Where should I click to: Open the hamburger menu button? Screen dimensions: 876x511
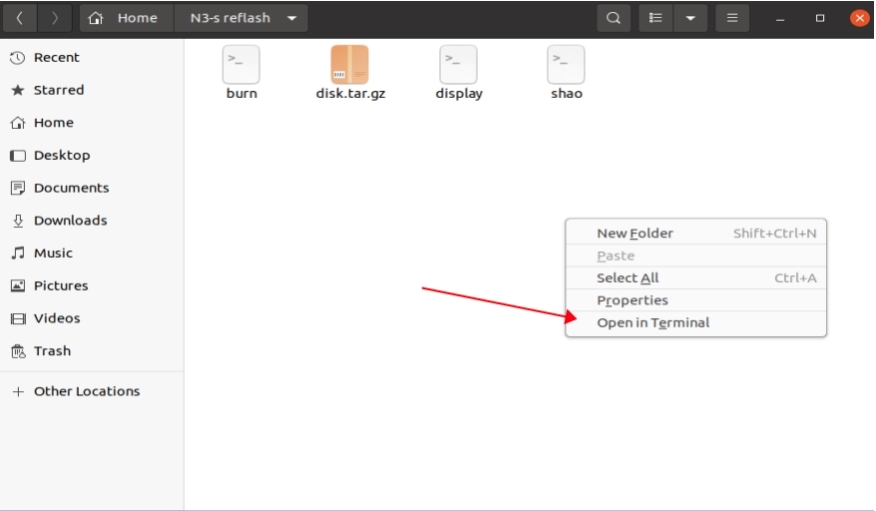pos(732,18)
